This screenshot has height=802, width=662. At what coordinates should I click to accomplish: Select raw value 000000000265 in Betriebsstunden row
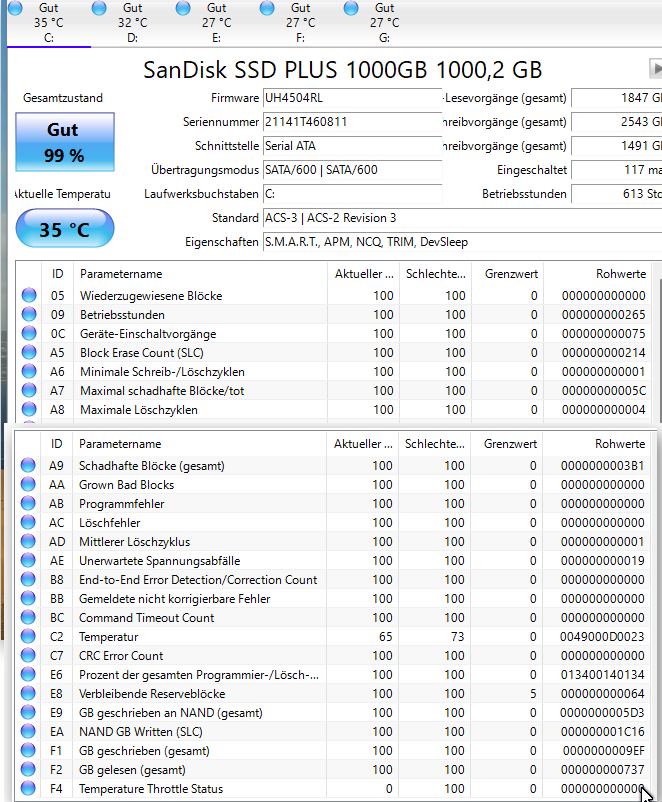(x=603, y=315)
